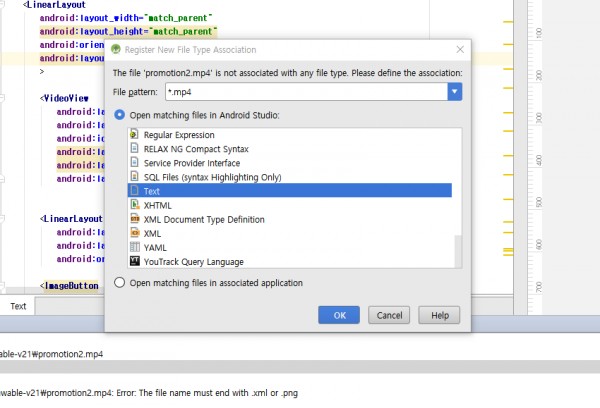600x408 pixels.
Task: Open Help for file type association
Action: 439,315
